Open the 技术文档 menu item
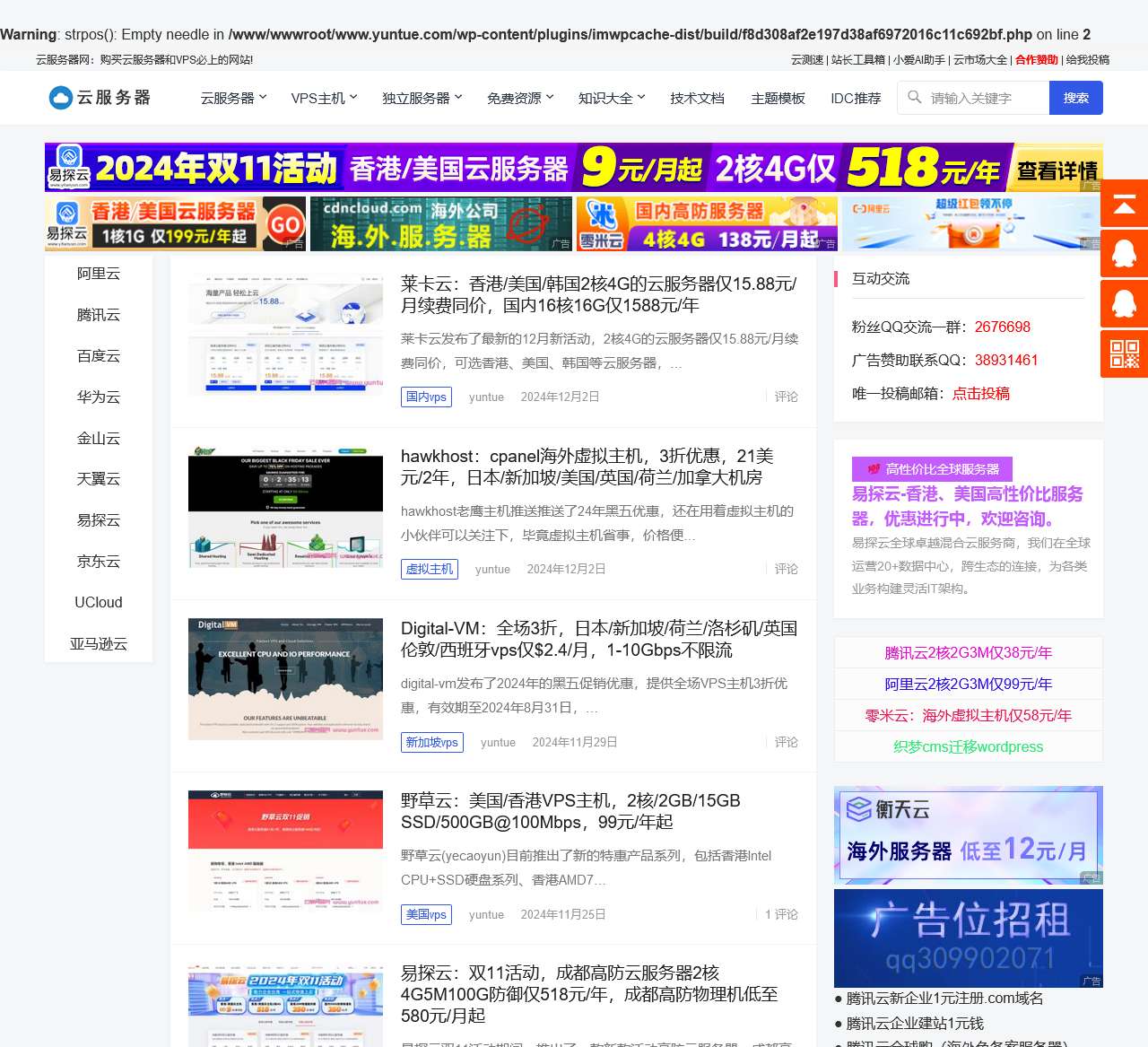 (x=697, y=98)
